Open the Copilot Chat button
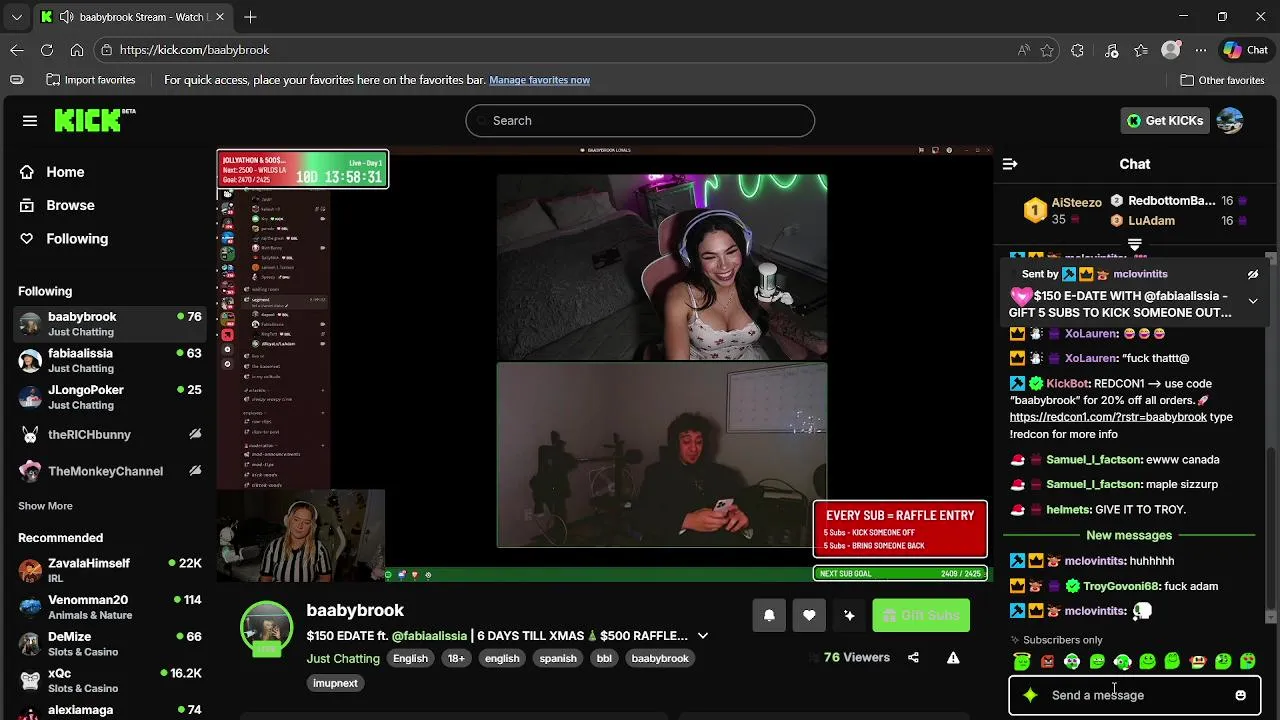 (x=1246, y=50)
